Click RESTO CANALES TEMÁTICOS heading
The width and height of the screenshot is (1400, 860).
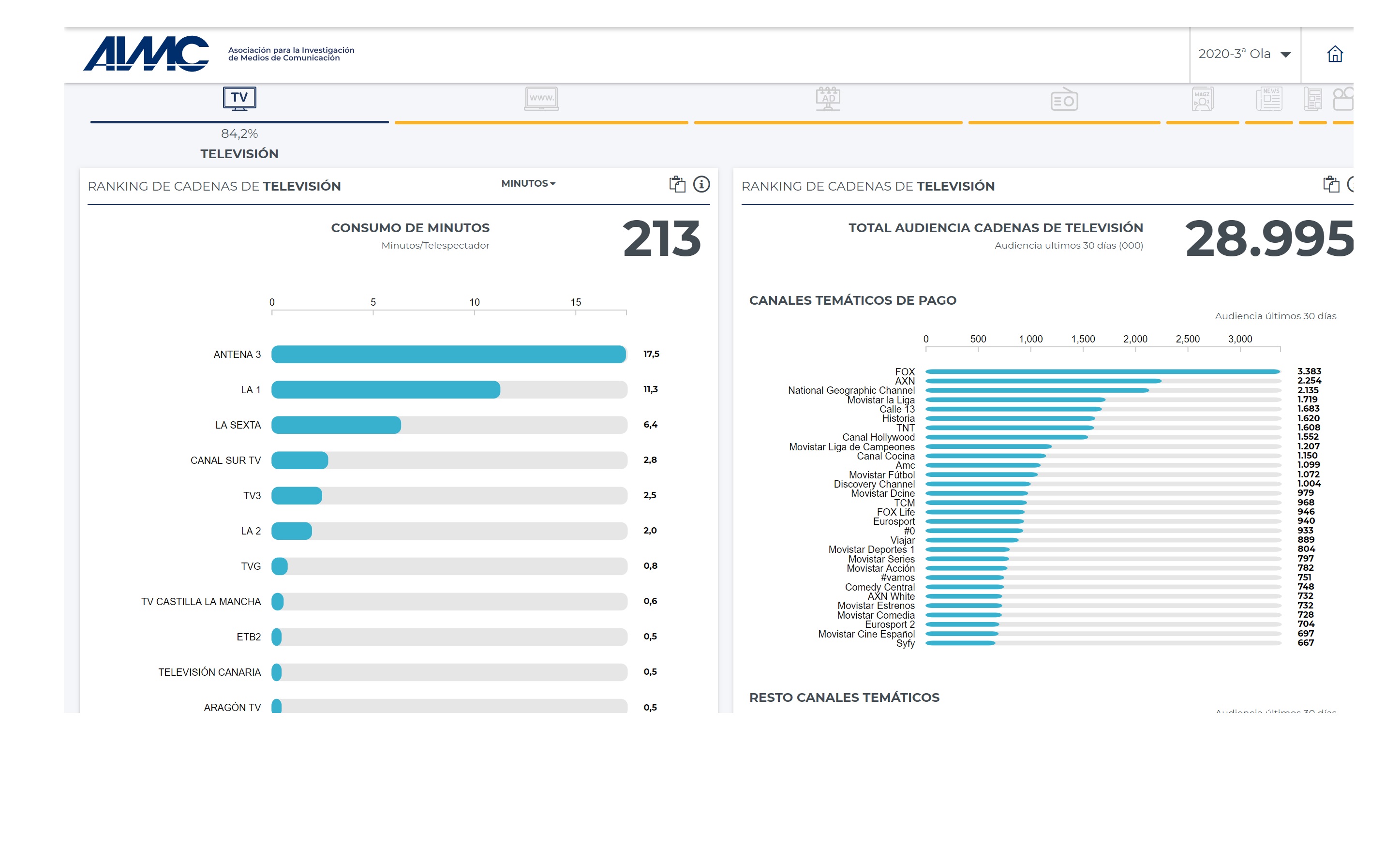click(x=844, y=697)
